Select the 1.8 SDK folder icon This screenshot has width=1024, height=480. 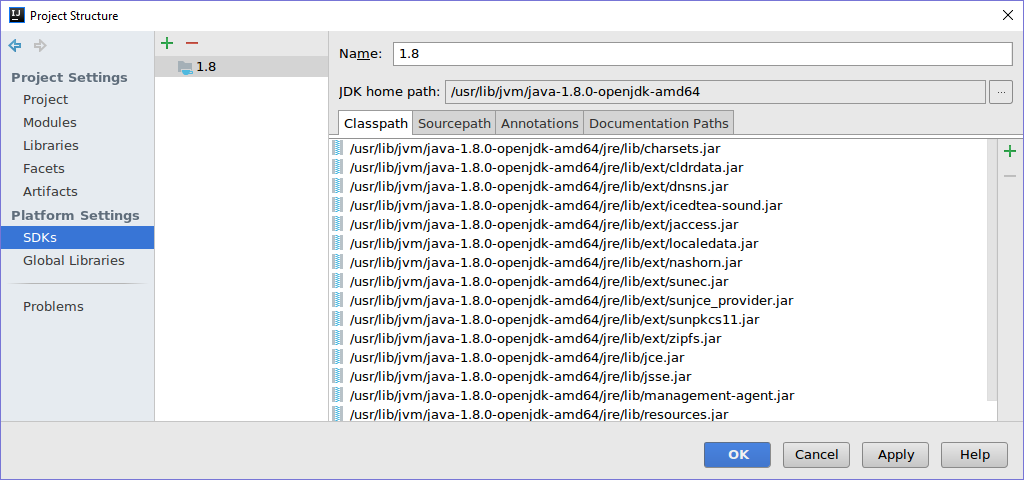pos(185,67)
